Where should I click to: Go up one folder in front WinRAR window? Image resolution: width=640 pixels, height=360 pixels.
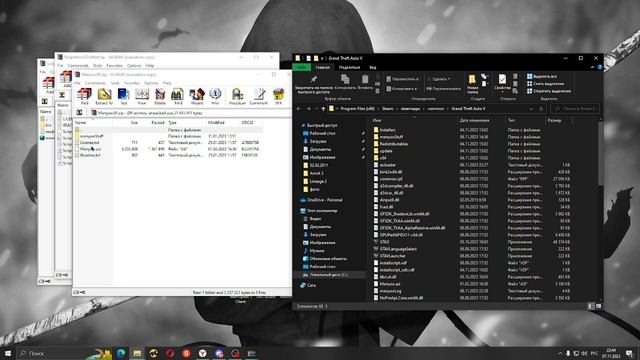pyautogui.click(x=80, y=113)
